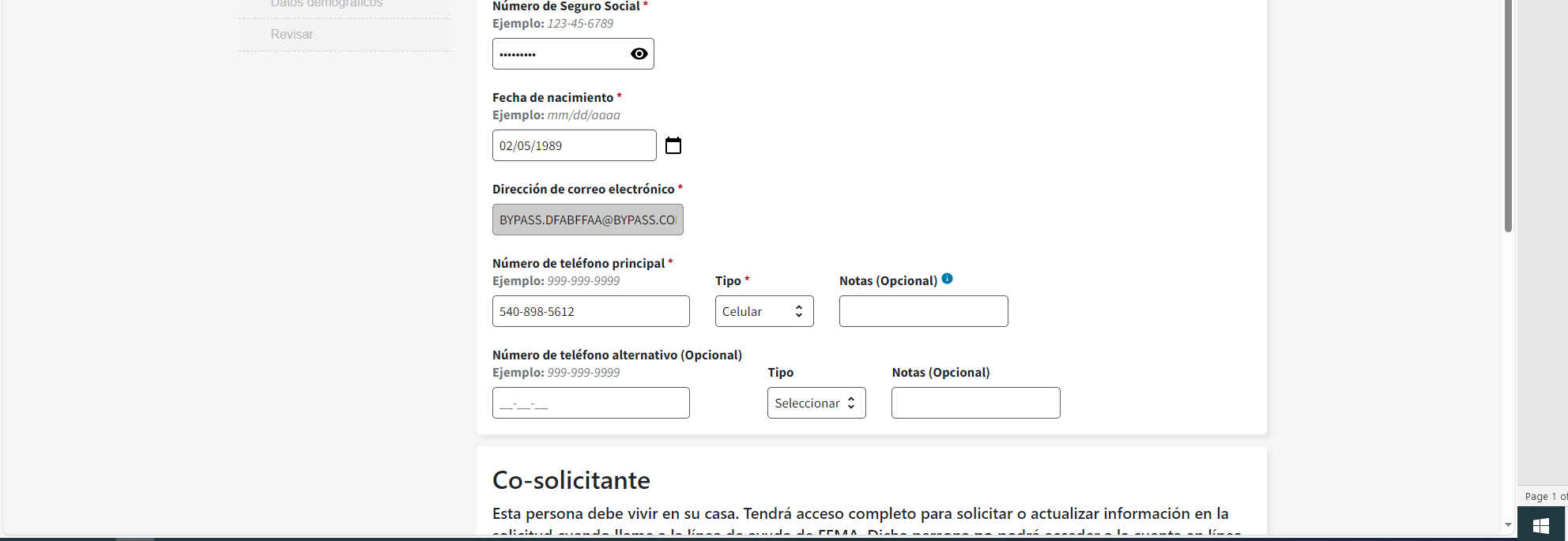Show the Social Security number with eye icon
Image resolution: width=1568 pixels, height=541 pixels.
(639, 54)
